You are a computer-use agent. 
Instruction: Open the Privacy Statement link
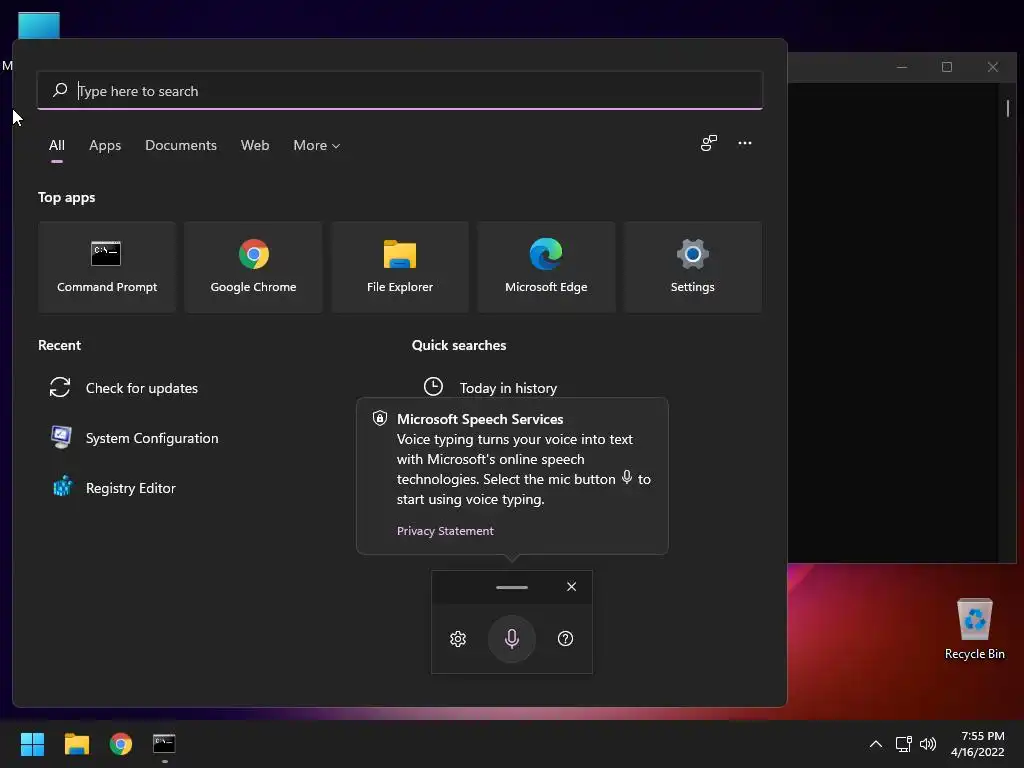pos(445,531)
